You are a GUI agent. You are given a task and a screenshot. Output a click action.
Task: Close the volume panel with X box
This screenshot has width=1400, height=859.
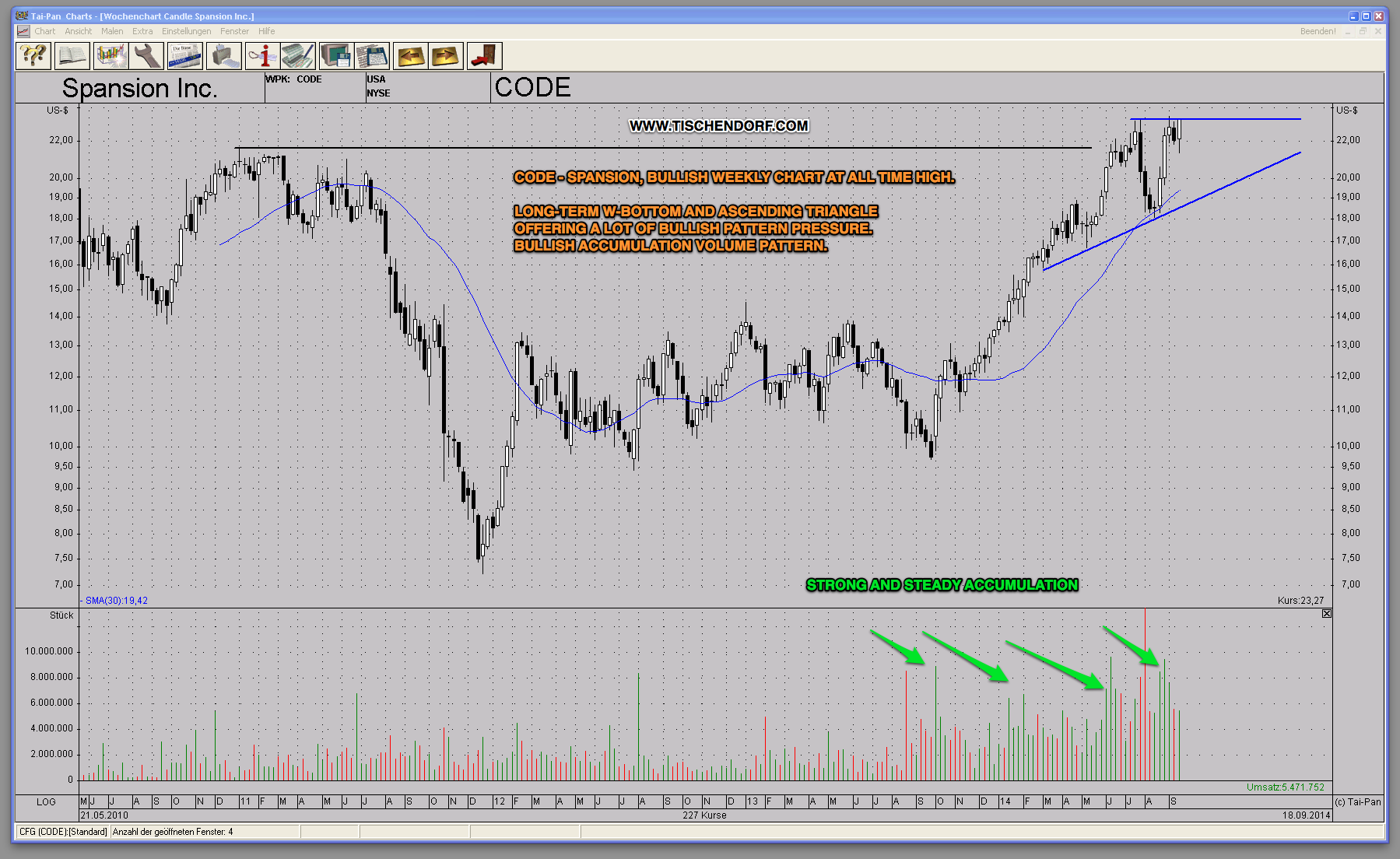(1327, 614)
